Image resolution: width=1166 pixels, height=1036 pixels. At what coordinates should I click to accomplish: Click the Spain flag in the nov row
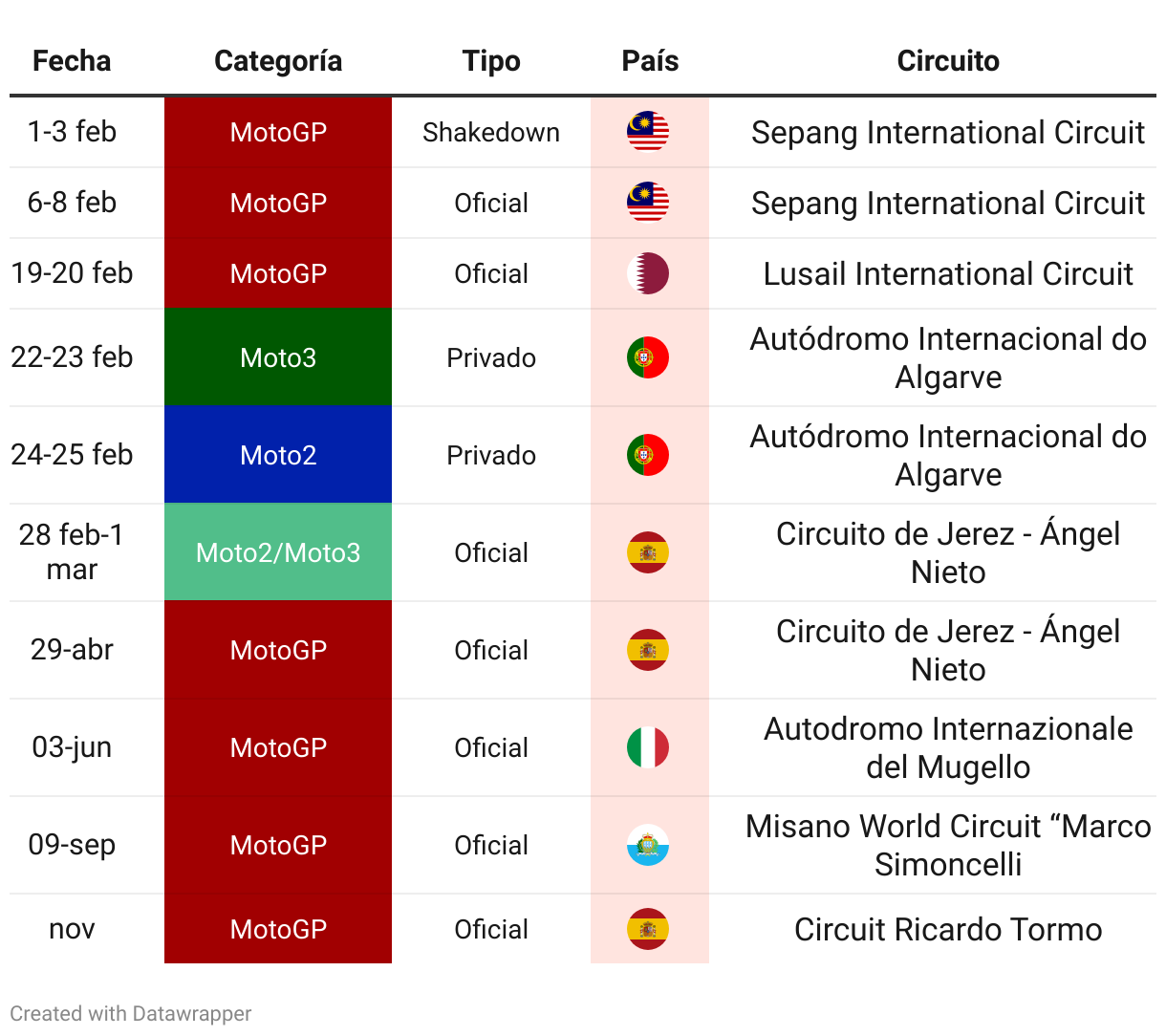click(648, 929)
